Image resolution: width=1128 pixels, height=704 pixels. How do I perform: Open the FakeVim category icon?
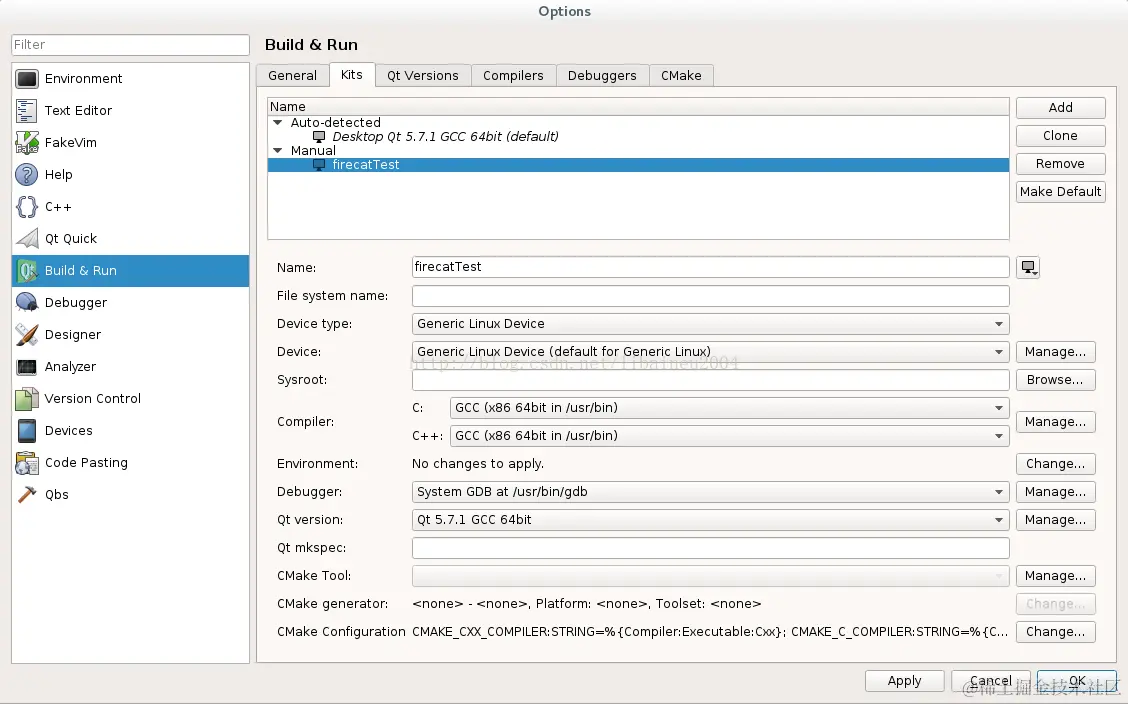(x=27, y=142)
